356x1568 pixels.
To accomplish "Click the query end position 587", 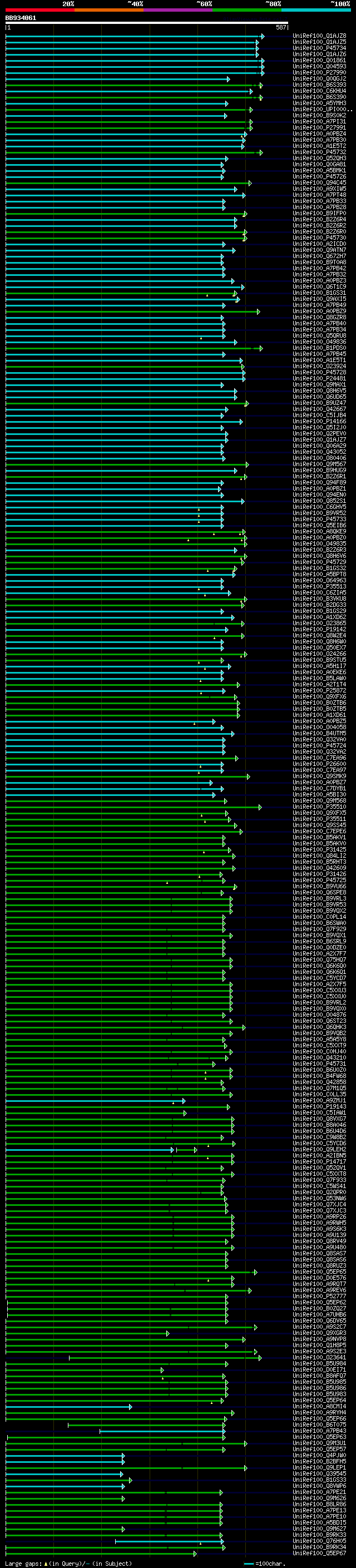I will click(280, 27).
